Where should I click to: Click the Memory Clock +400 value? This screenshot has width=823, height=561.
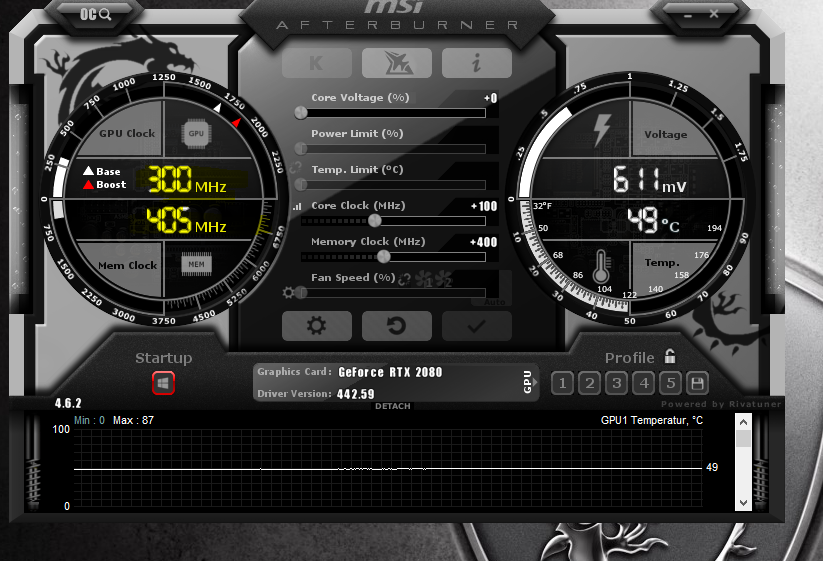click(x=483, y=242)
